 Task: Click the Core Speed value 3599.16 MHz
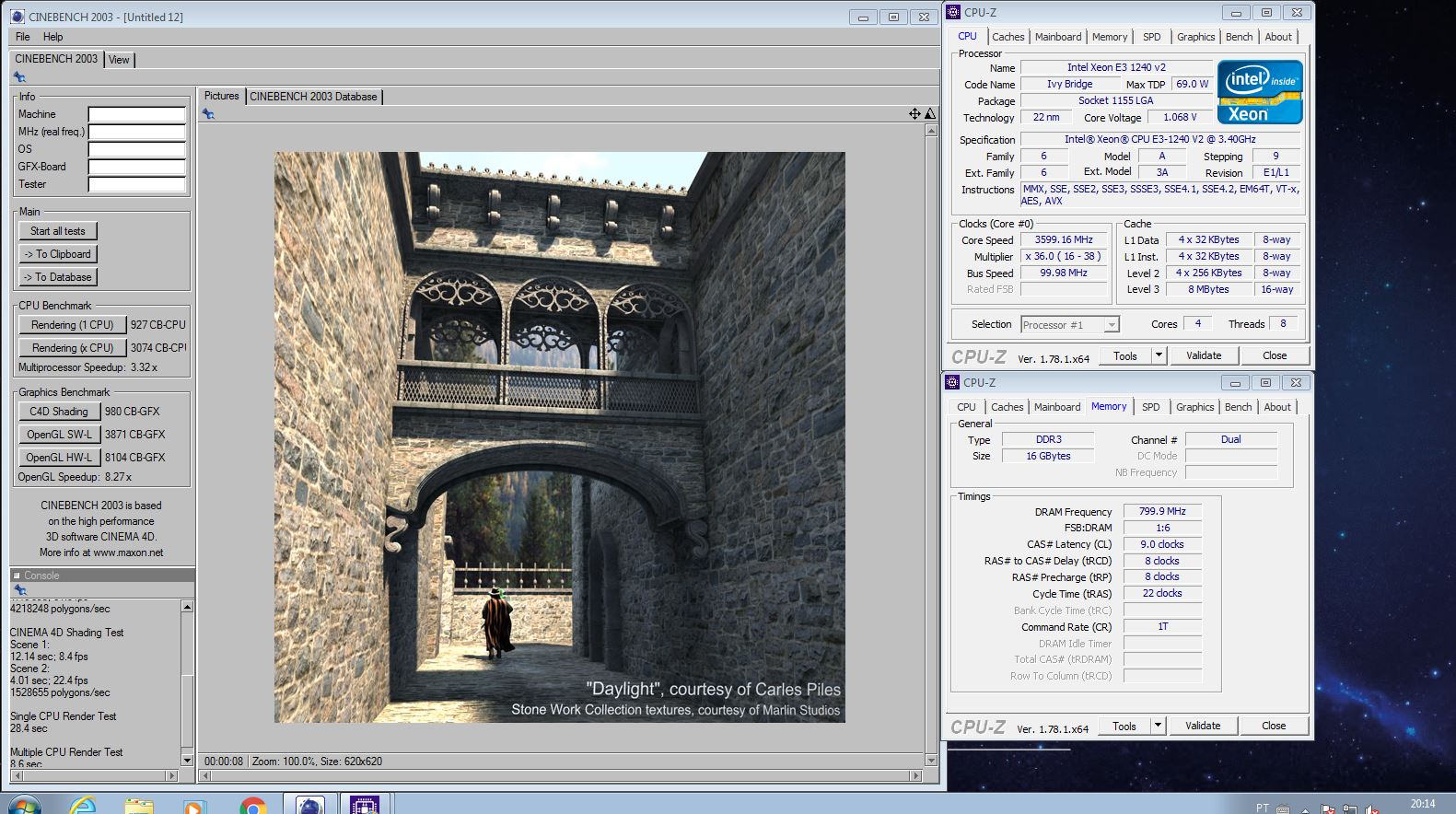pyautogui.click(x=1064, y=239)
